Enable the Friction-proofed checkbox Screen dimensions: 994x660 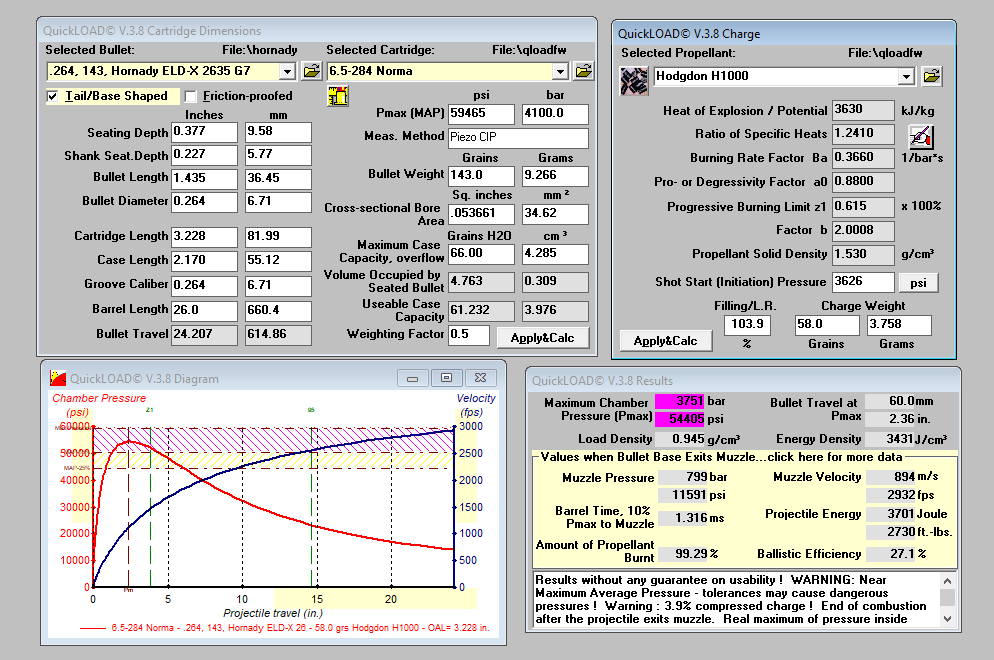pos(191,97)
